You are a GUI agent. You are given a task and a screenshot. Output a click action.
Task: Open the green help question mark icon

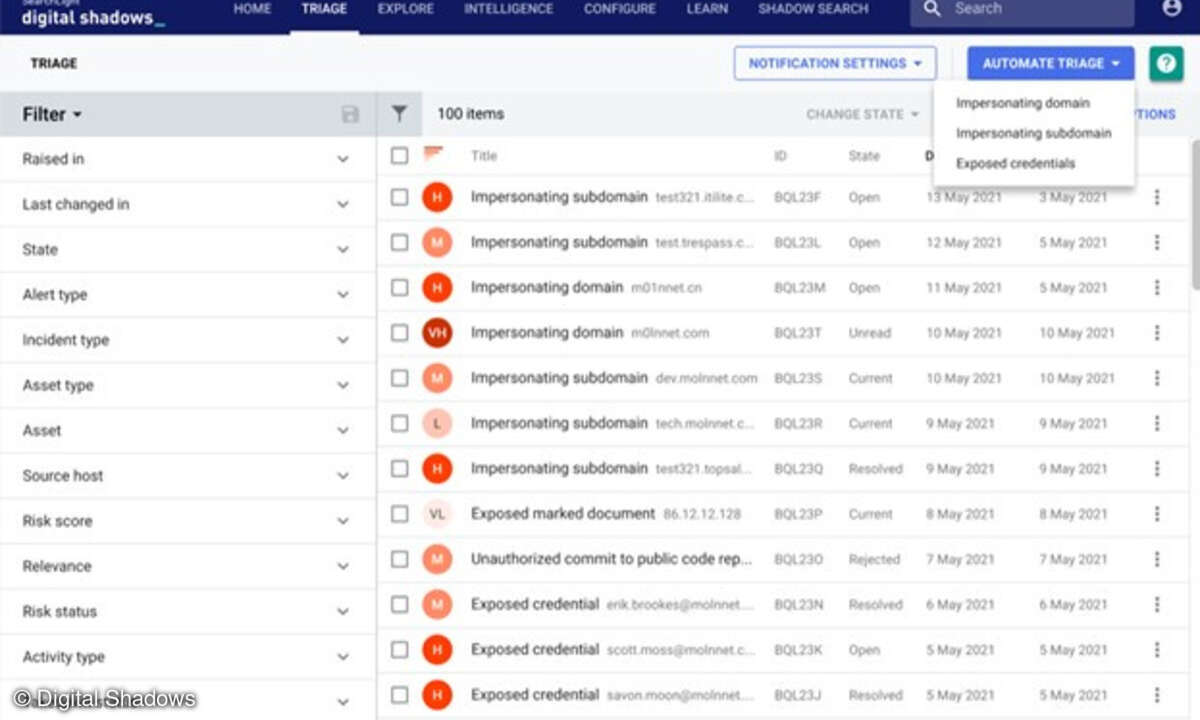(1166, 63)
